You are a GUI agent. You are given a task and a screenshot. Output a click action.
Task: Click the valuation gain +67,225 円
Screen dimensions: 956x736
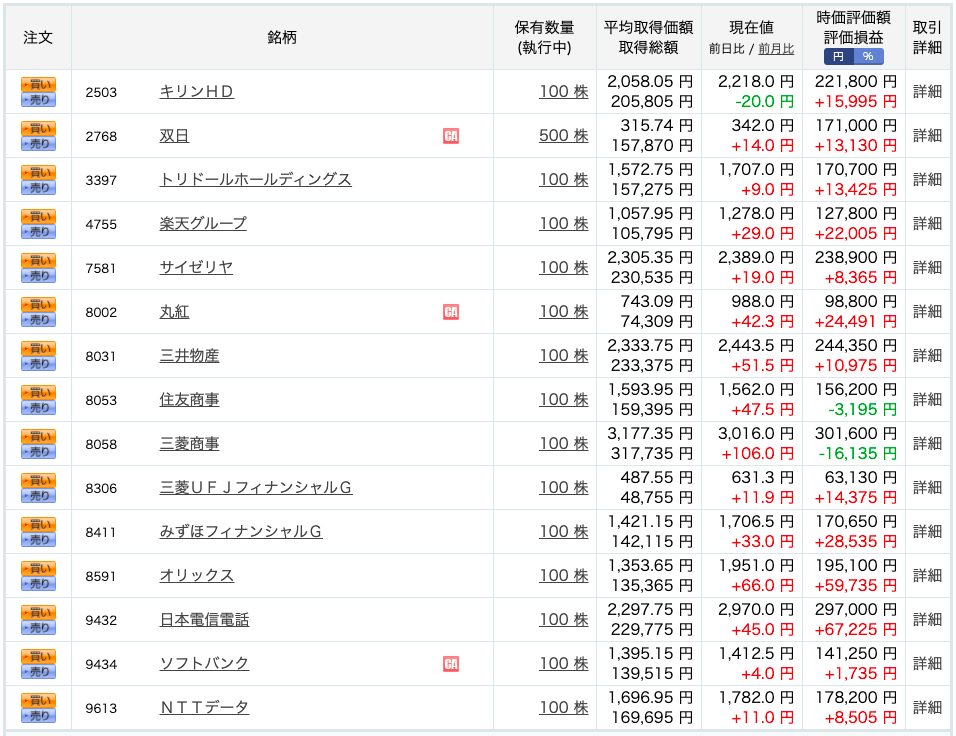coord(856,629)
